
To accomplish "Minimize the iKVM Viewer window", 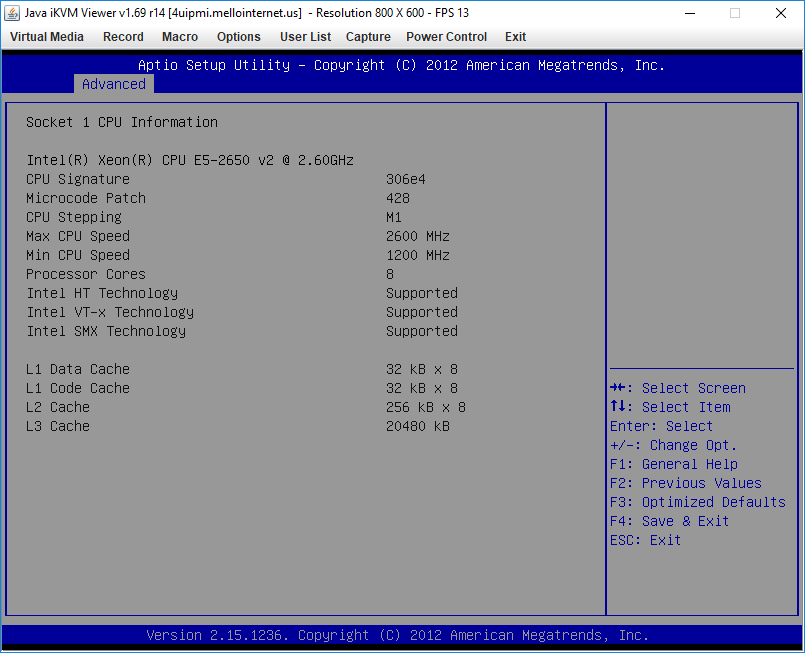I will click(690, 13).
